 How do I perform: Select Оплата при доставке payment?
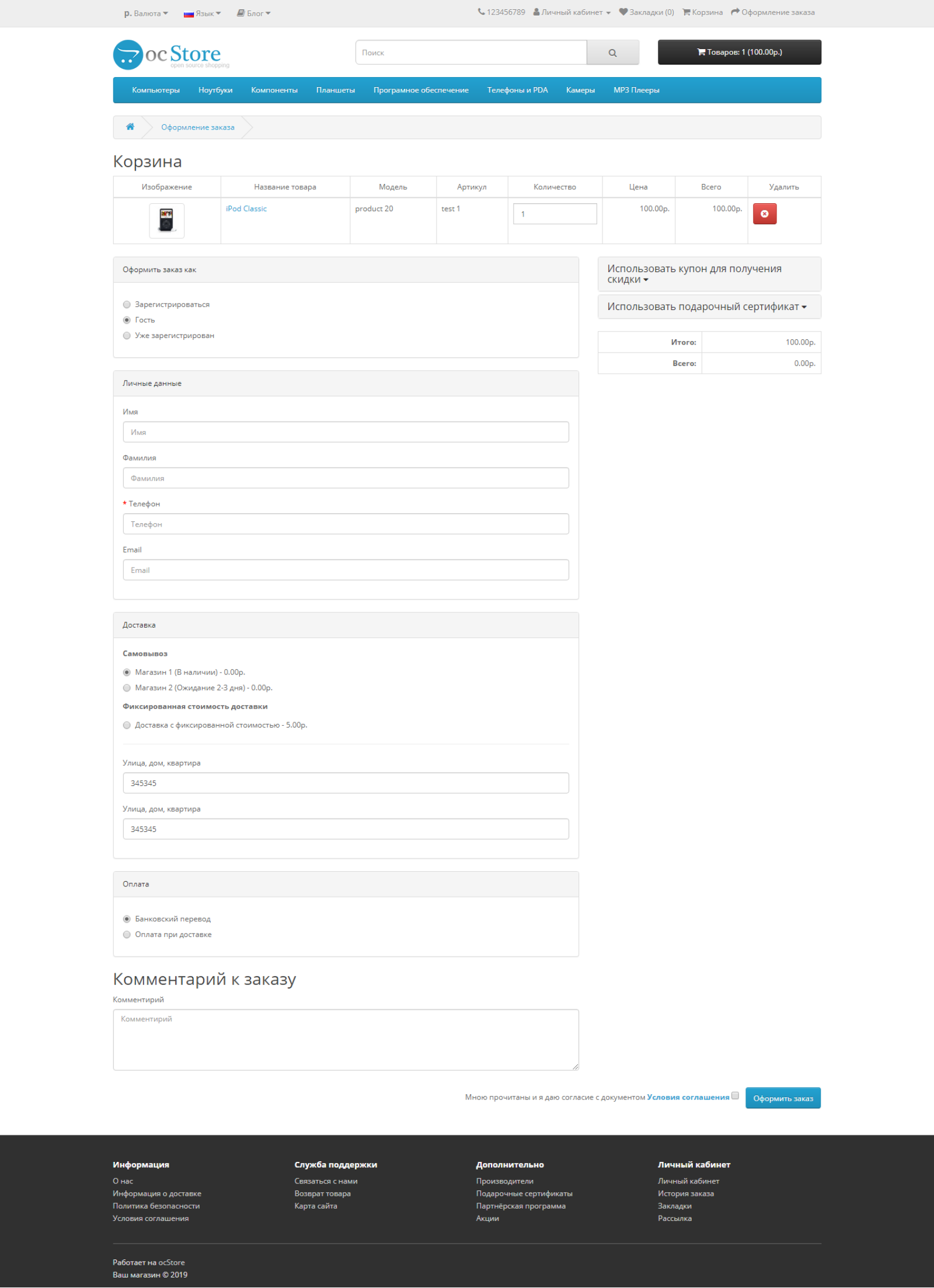click(x=127, y=935)
